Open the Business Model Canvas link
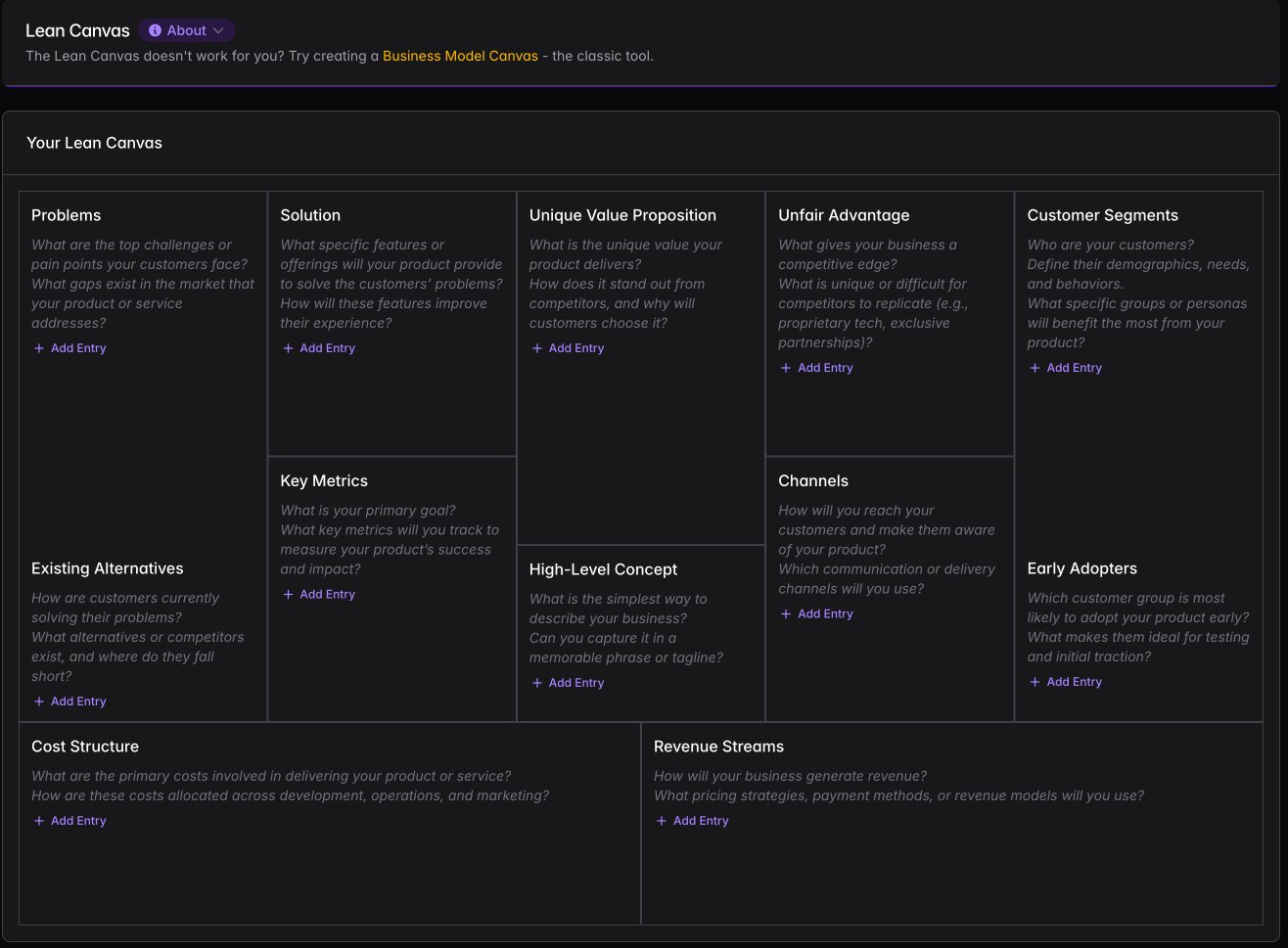 pos(460,56)
